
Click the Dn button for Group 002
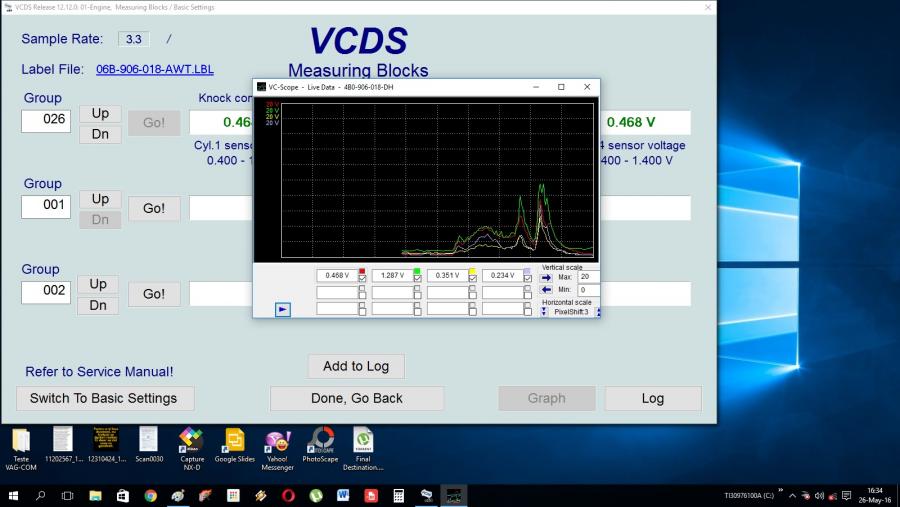click(98, 305)
